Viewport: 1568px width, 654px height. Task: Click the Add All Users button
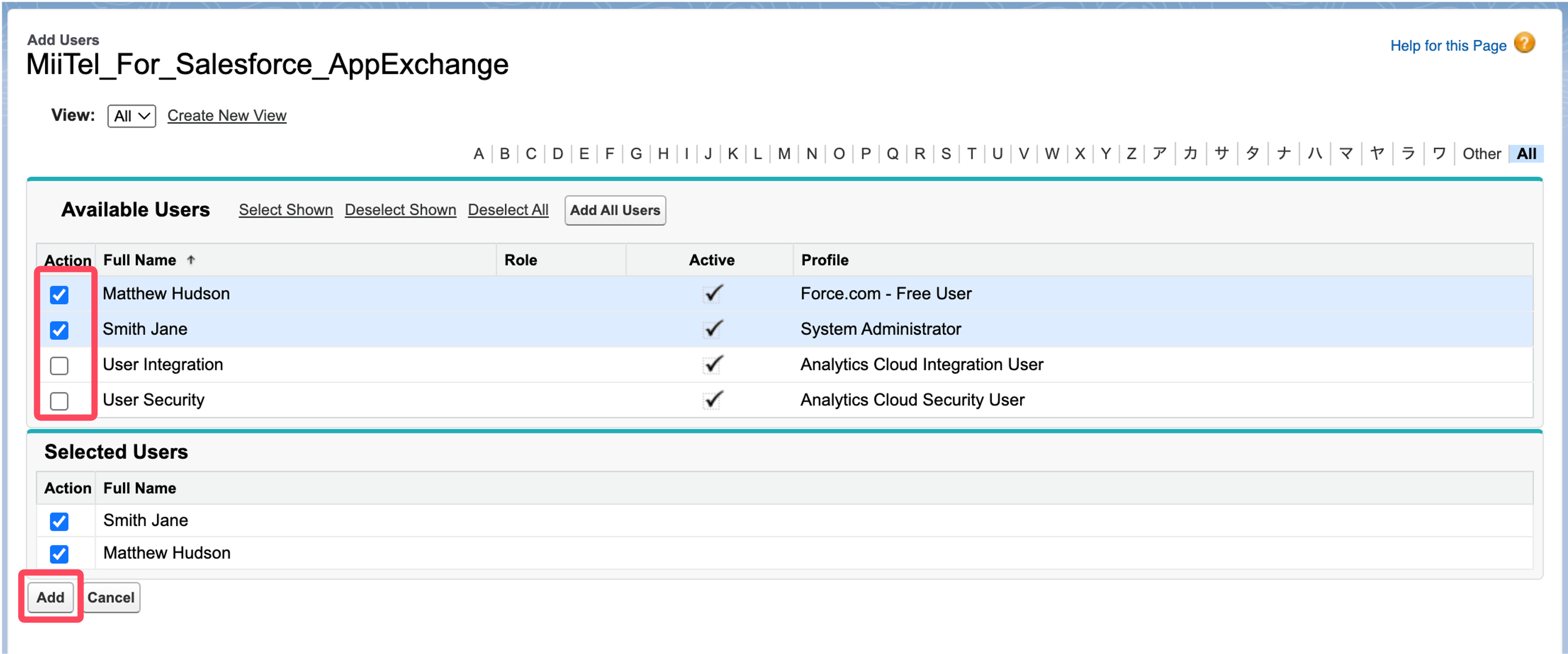pyautogui.click(x=615, y=210)
